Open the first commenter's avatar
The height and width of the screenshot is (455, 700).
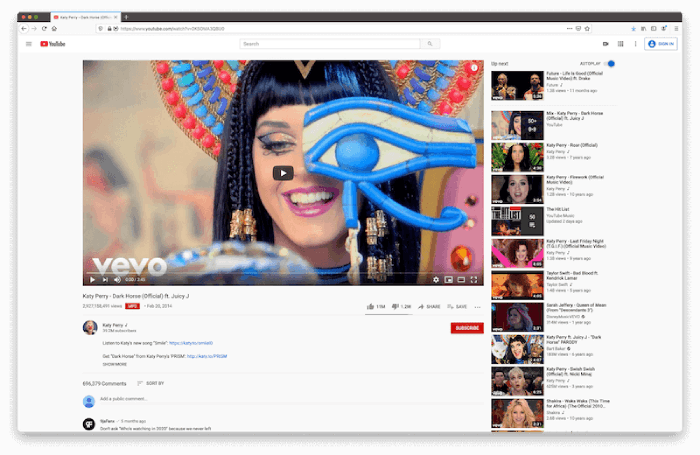(89, 424)
